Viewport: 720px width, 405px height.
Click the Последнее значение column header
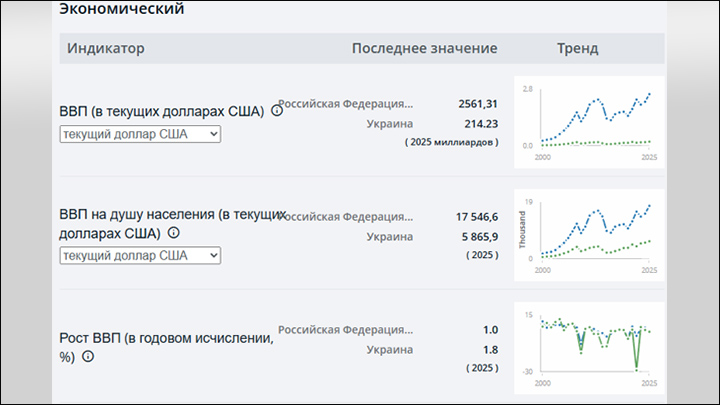coord(424,48)
